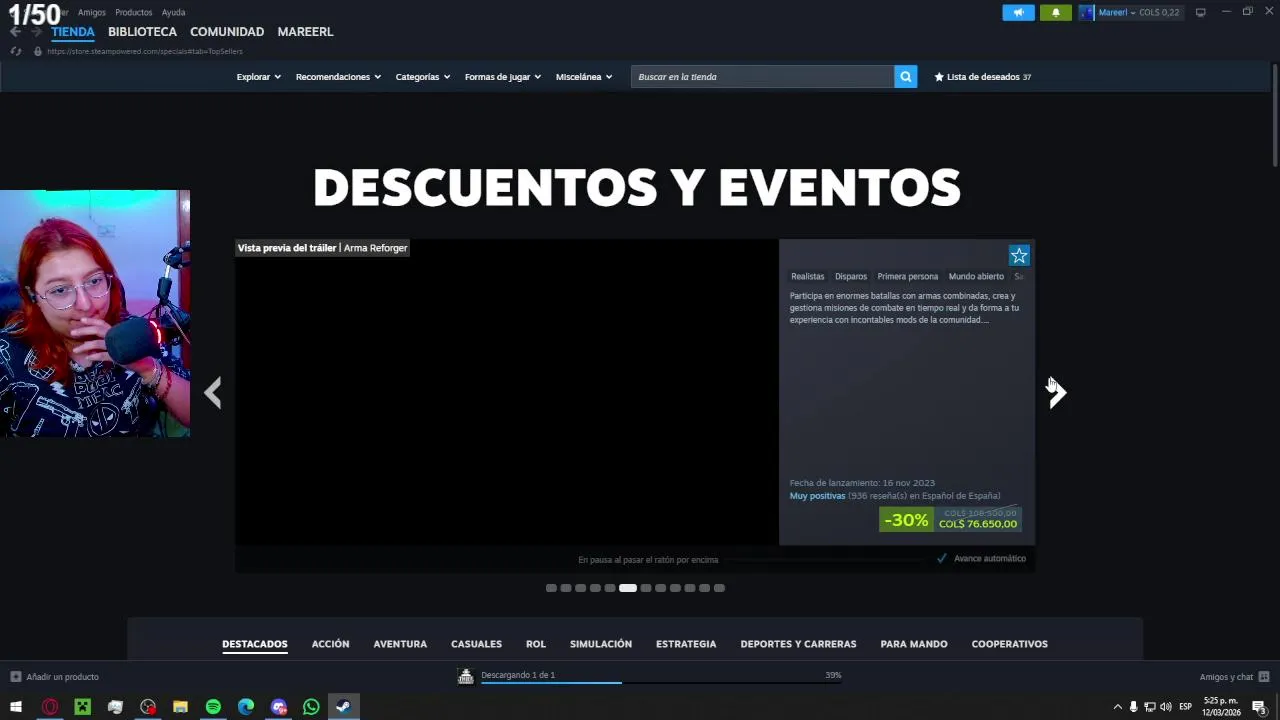Screen dimensions: 1280x720
Task: Open the Windows notification center
Action: 1259,707
